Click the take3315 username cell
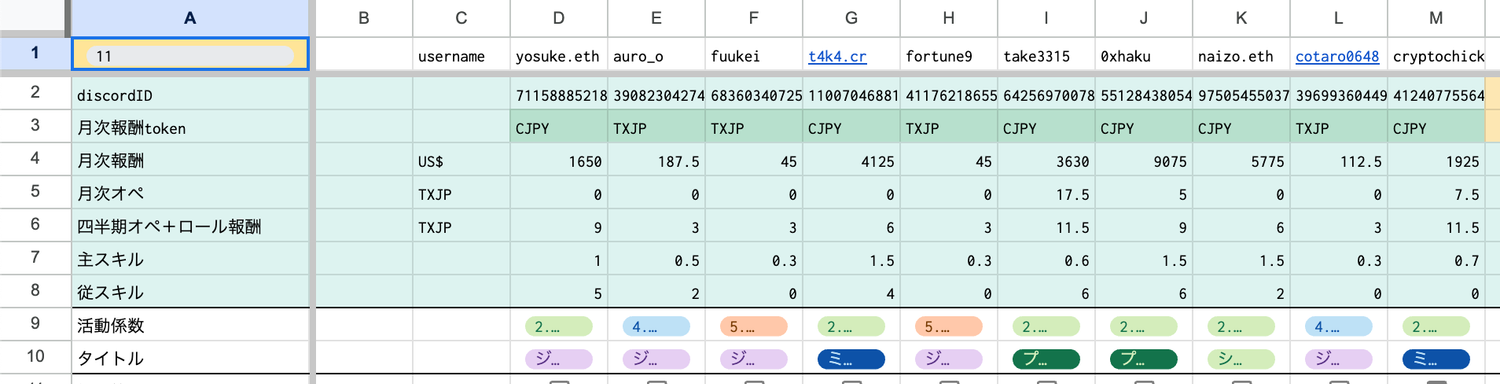 [x=1046, y=55]
